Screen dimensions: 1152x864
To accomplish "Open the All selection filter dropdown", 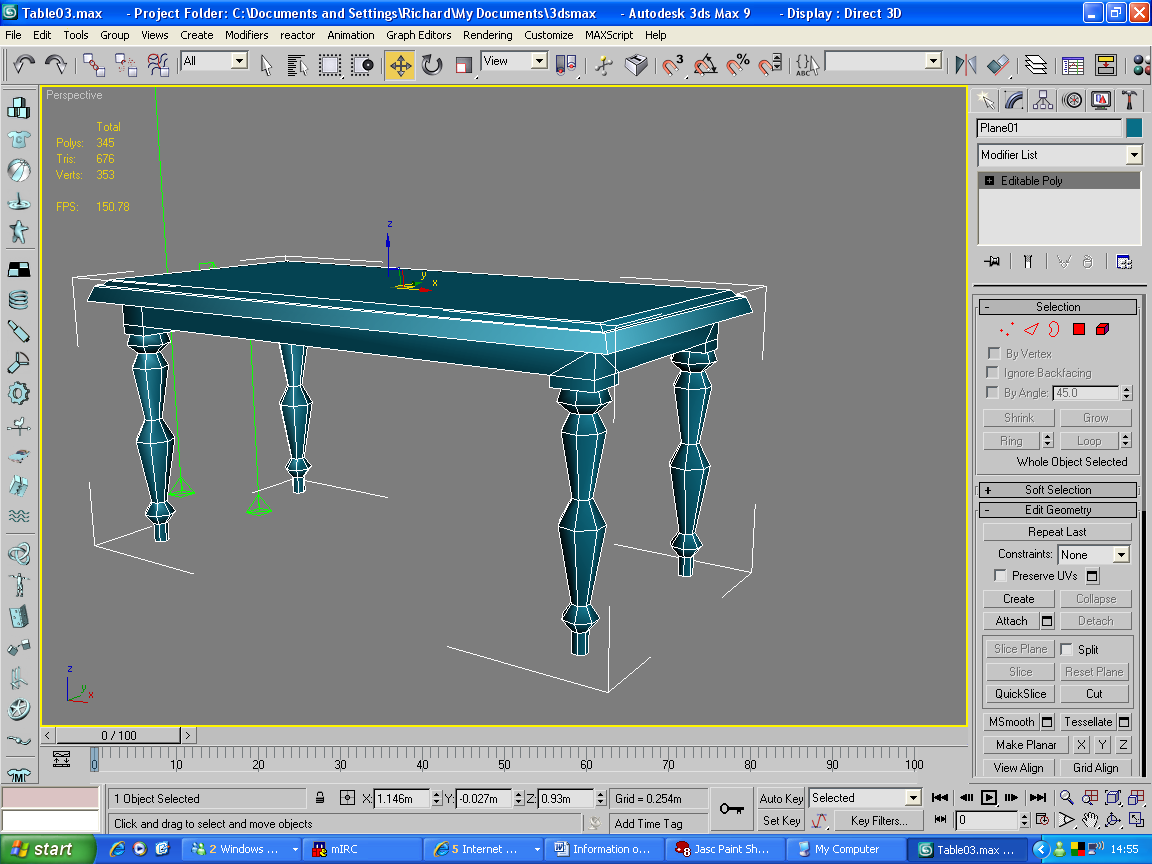I will pos(215,61).
